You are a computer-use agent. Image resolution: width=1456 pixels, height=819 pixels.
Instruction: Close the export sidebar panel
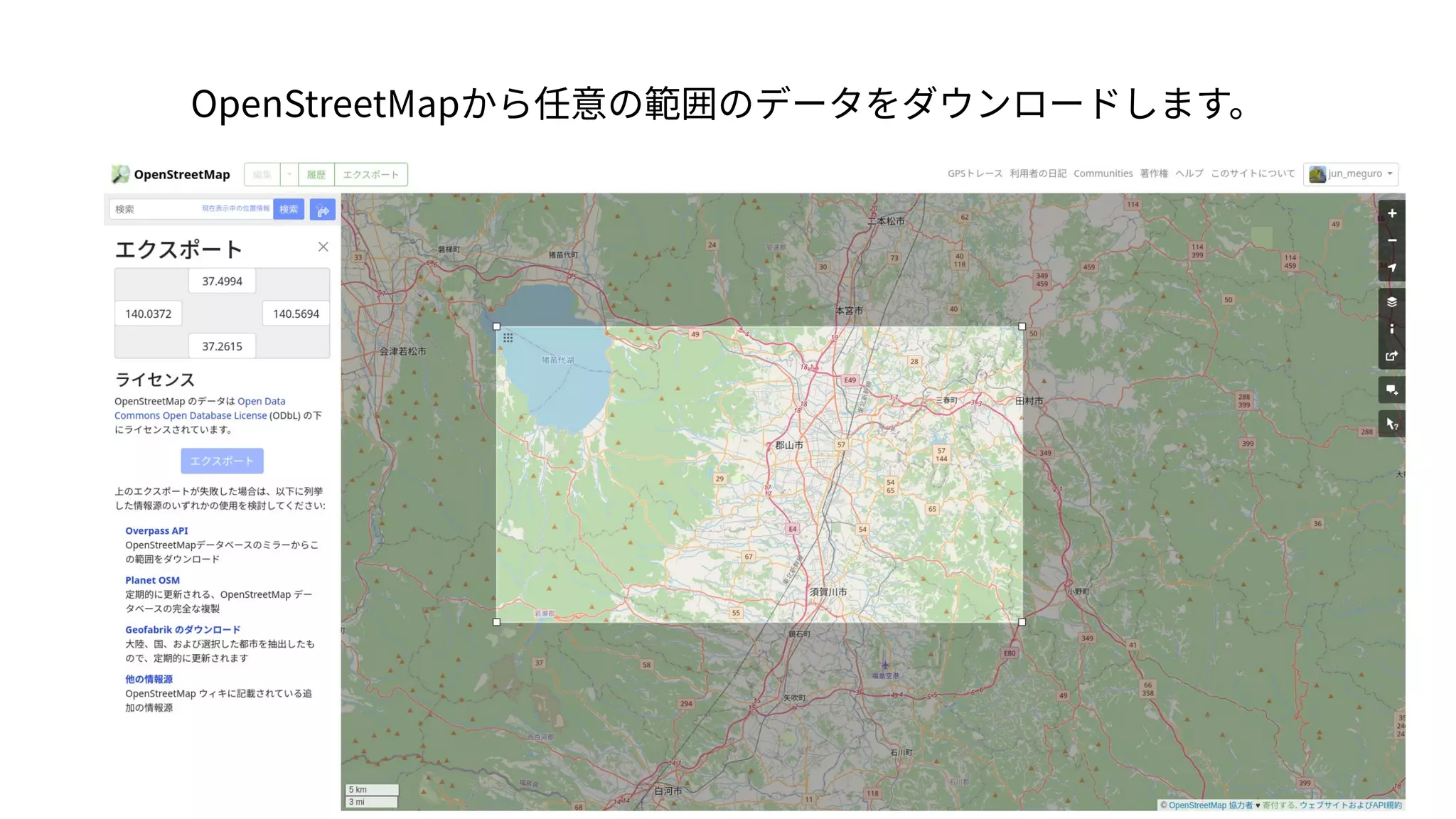(323, 247)
